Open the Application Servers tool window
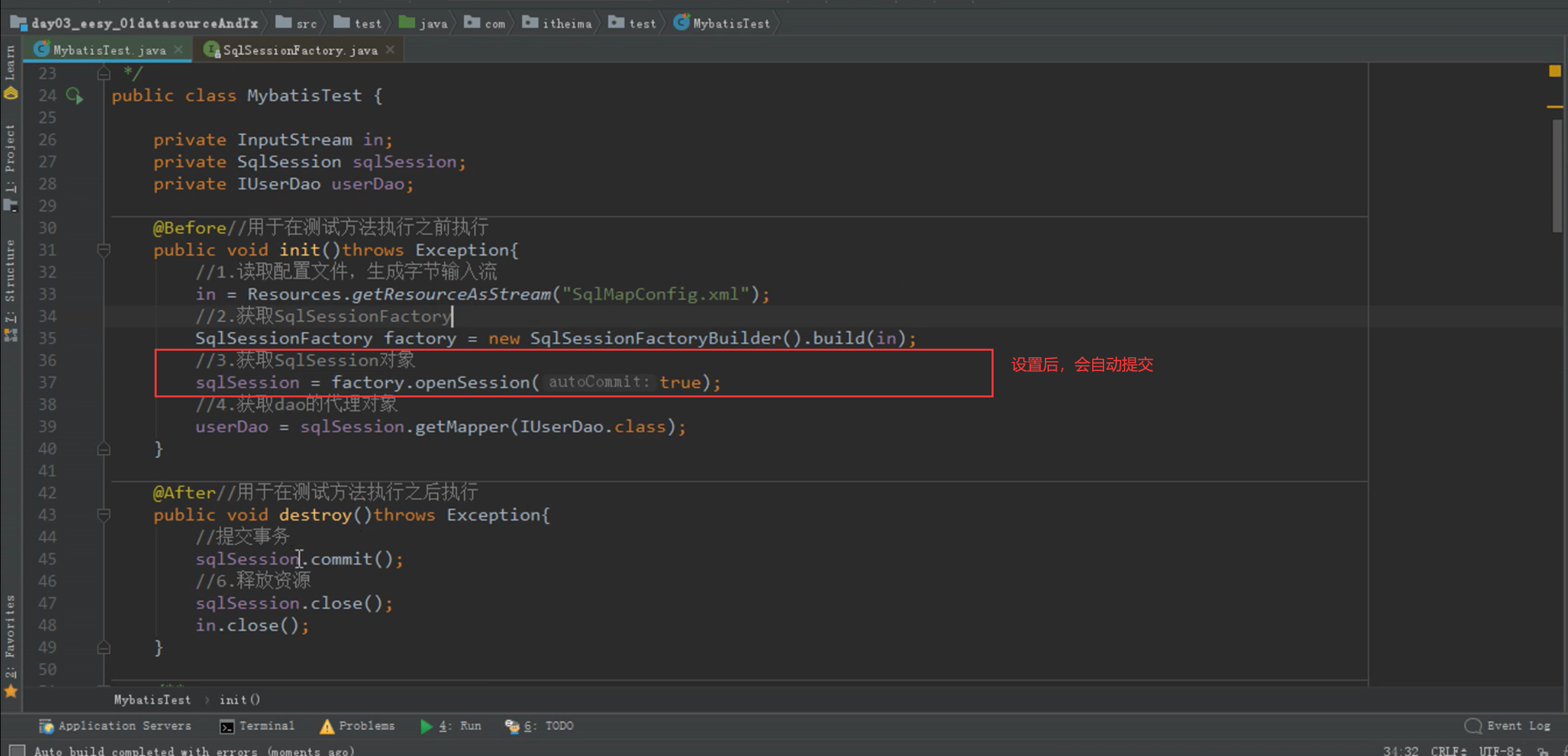The height and width of the screenshot is (756, 1568). click(116, 726)
